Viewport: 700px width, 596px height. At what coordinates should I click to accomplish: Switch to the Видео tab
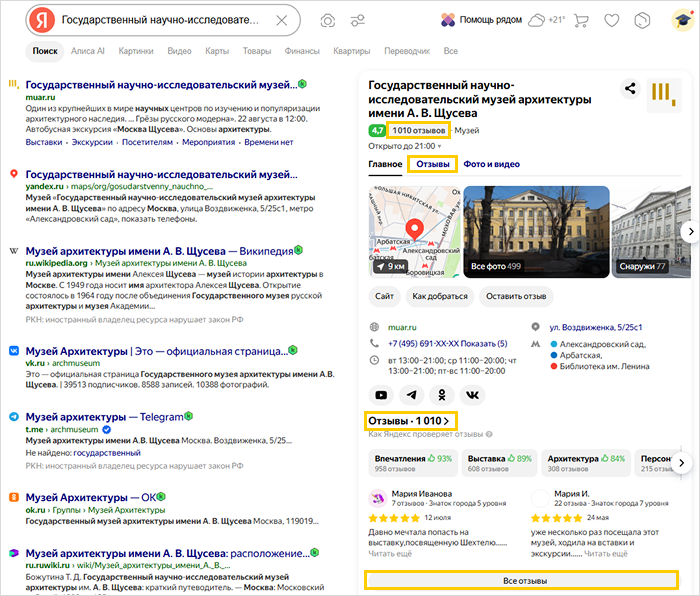pos(179,51)
